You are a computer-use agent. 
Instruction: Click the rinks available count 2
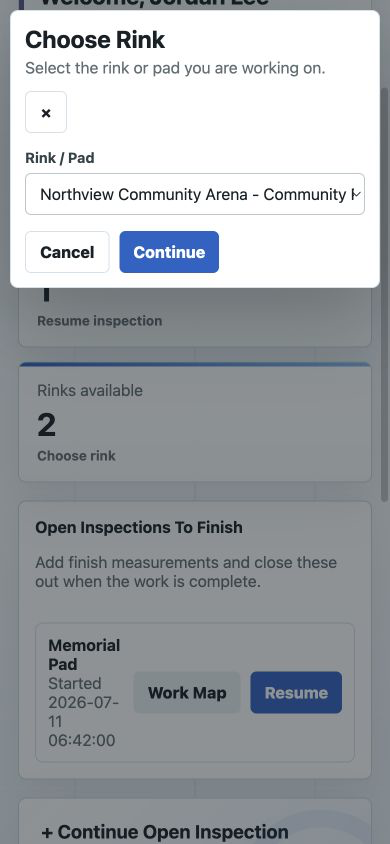(x=47, y=425)
